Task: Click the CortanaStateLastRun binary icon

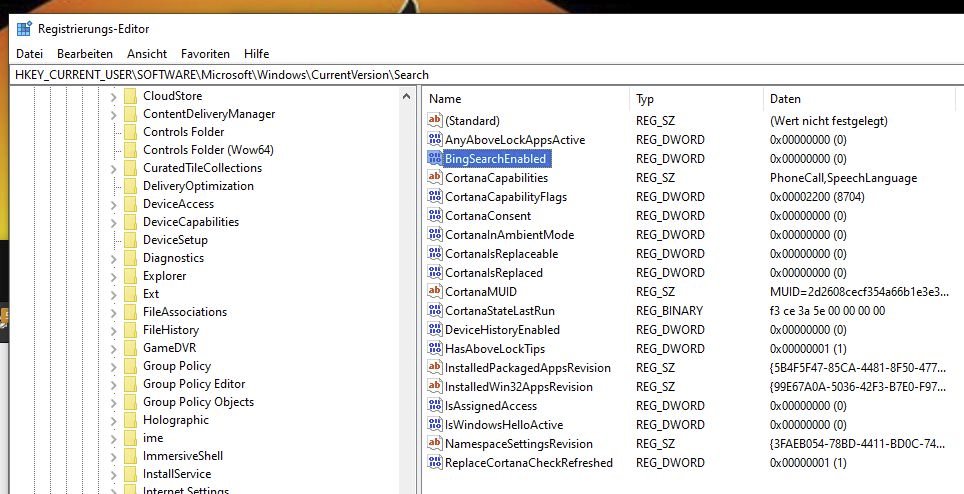Action: (435, 311)
